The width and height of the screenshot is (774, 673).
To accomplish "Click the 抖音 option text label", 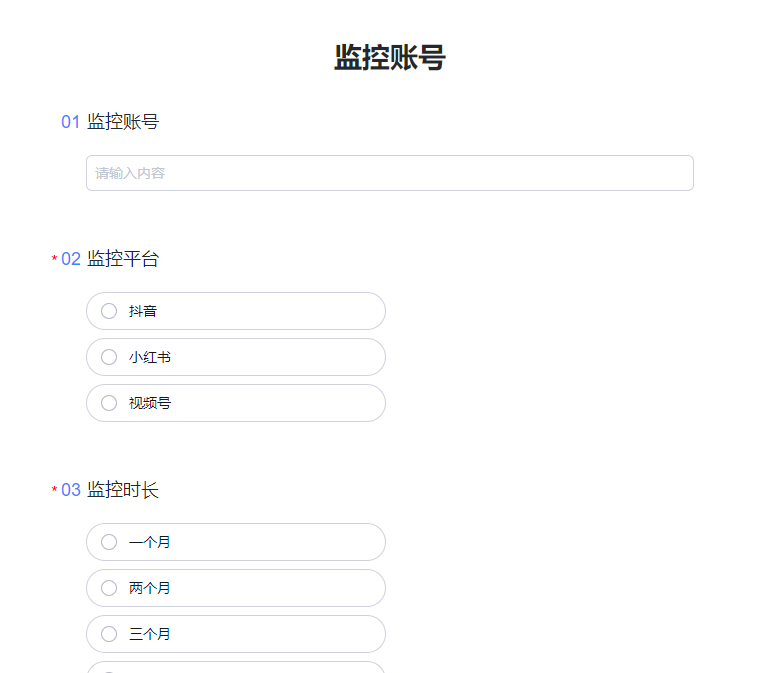I will [143, 311].
